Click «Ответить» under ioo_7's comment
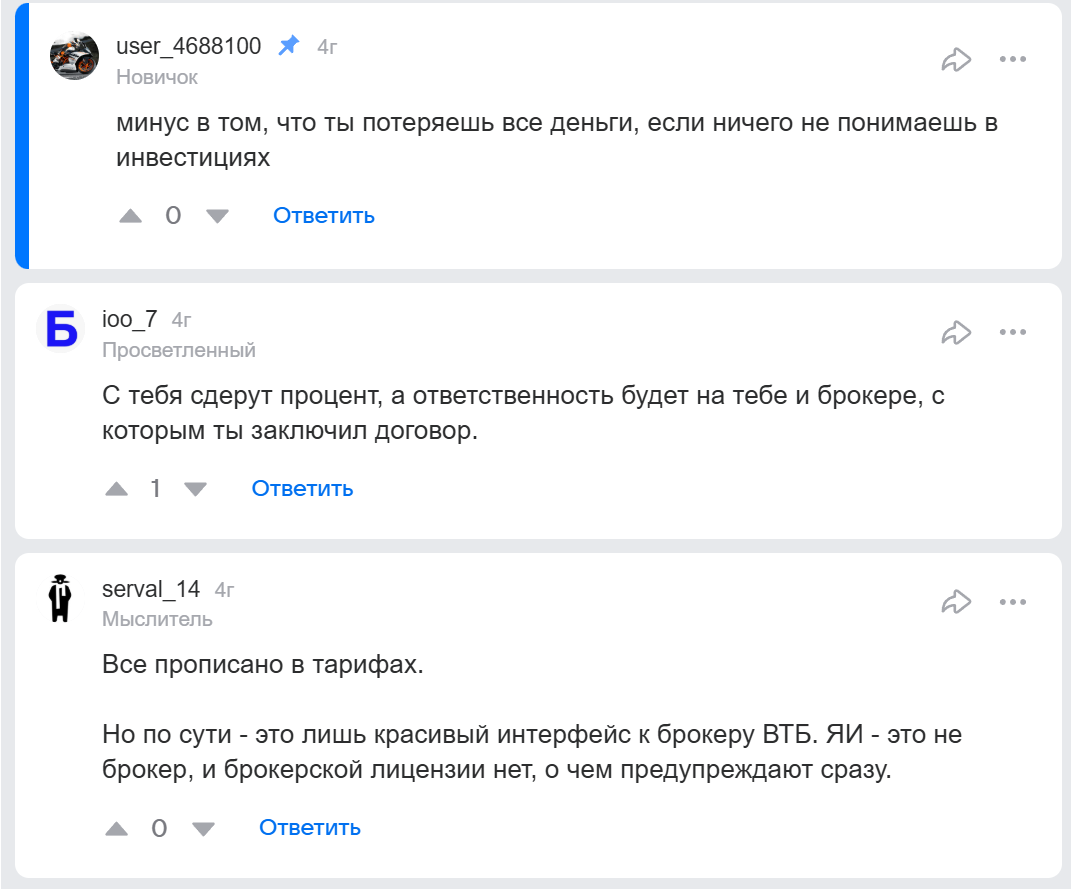This screenshot has width=1071, height=889. pos(301,489)
